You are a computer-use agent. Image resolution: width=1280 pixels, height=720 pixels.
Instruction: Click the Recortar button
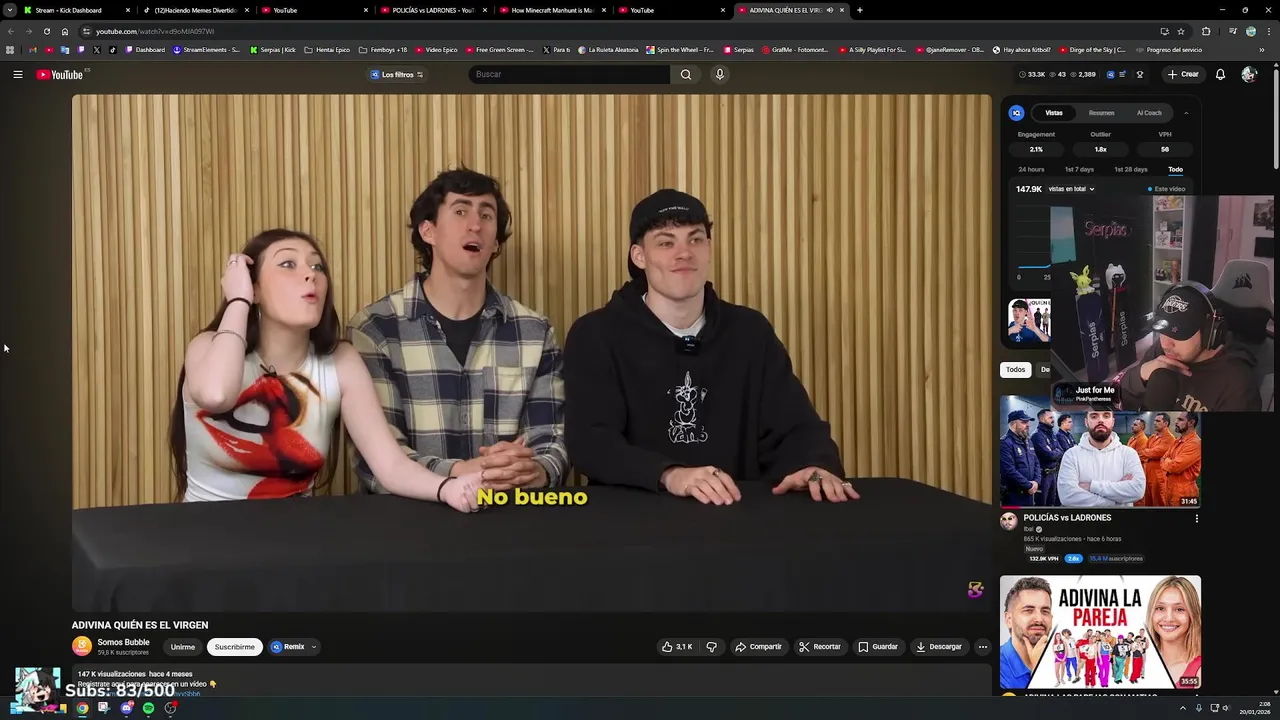click(x=820, y=647)
